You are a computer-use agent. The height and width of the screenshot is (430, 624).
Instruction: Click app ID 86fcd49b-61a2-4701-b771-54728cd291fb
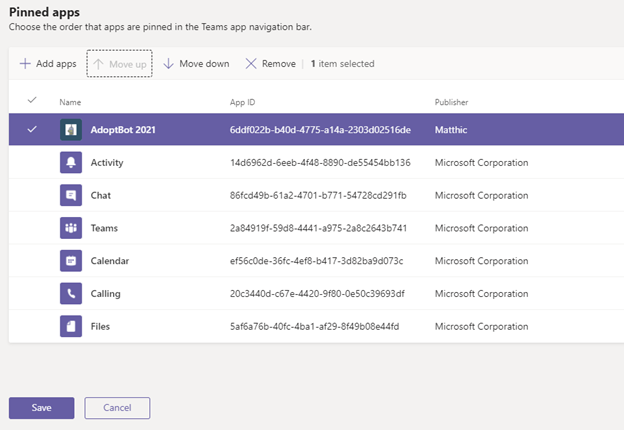(318, 195)
